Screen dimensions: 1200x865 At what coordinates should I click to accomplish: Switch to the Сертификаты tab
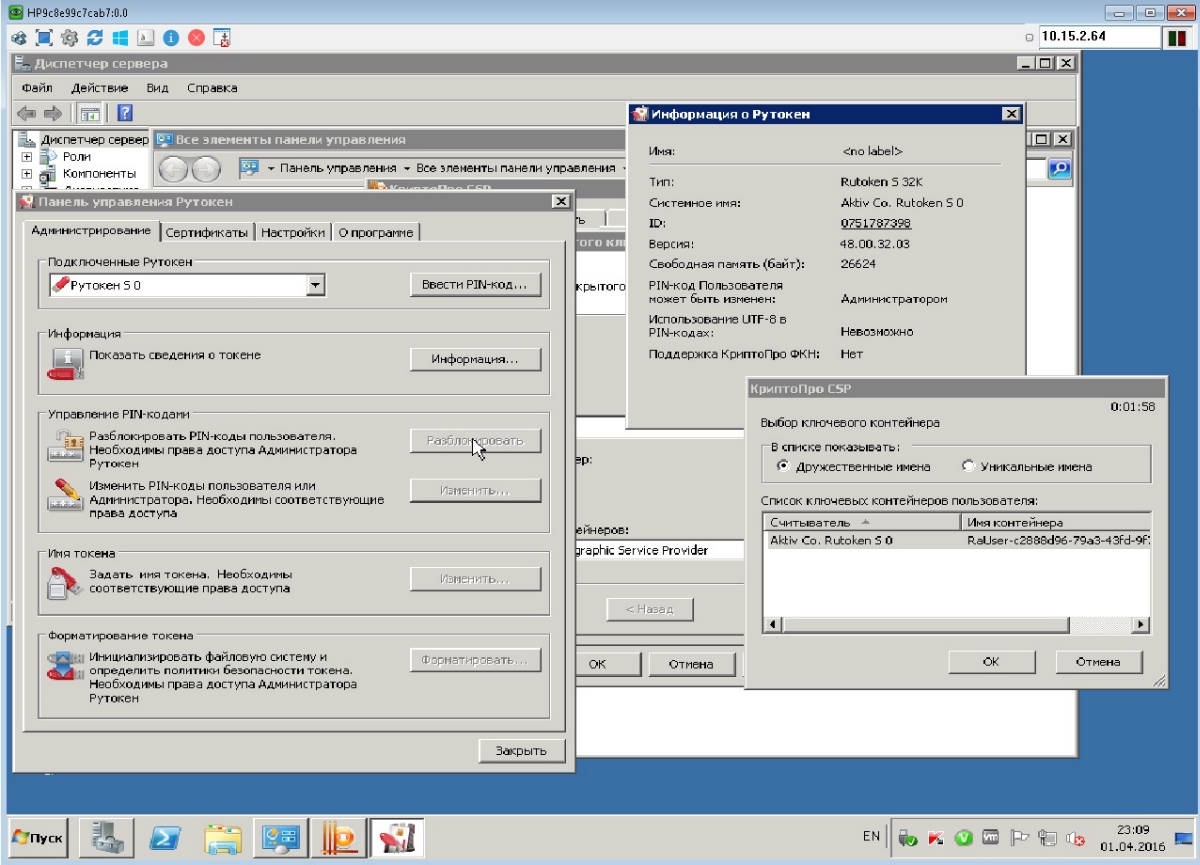click(x=207, y=232)
